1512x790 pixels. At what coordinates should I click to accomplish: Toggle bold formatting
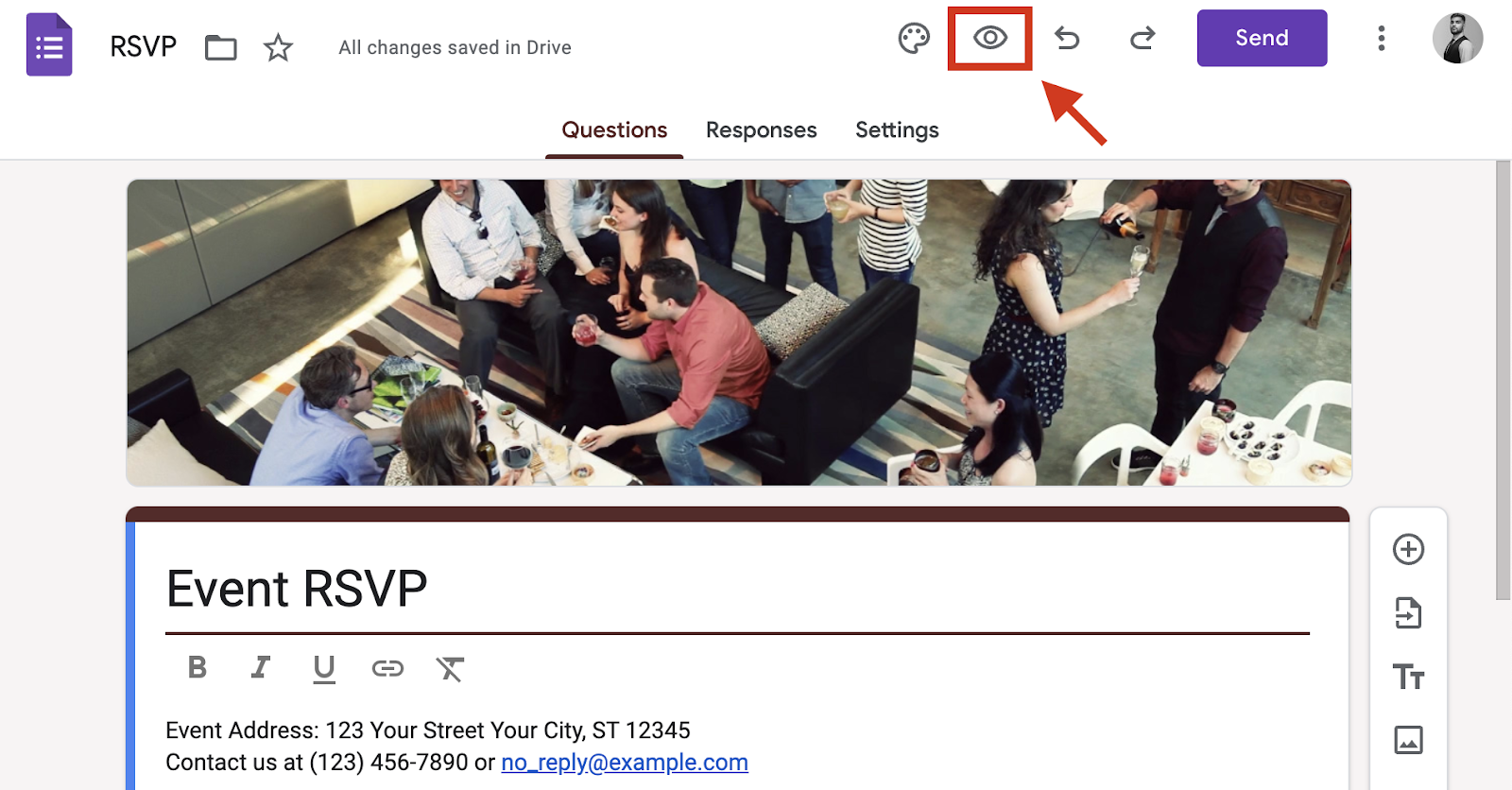[x=198, y=668]
